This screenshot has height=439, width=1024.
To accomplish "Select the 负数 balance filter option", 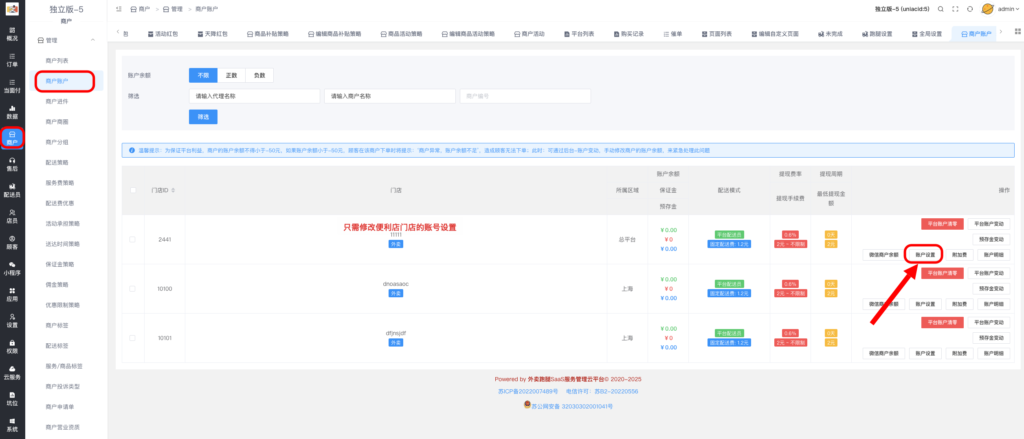I will point(259,75).
